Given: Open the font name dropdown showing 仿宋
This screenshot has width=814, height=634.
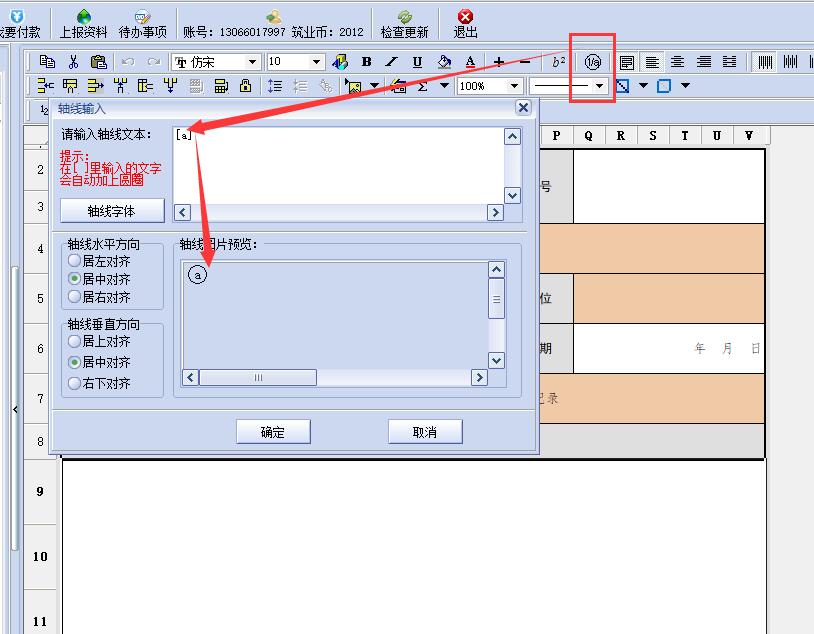Looking at the screenshot, I should pos(252,62).
